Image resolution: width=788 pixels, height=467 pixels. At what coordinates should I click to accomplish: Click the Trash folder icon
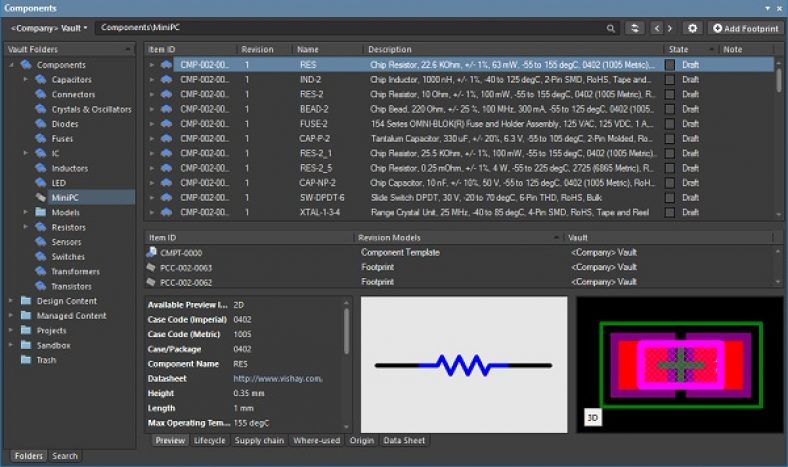(x=25, y=360)
